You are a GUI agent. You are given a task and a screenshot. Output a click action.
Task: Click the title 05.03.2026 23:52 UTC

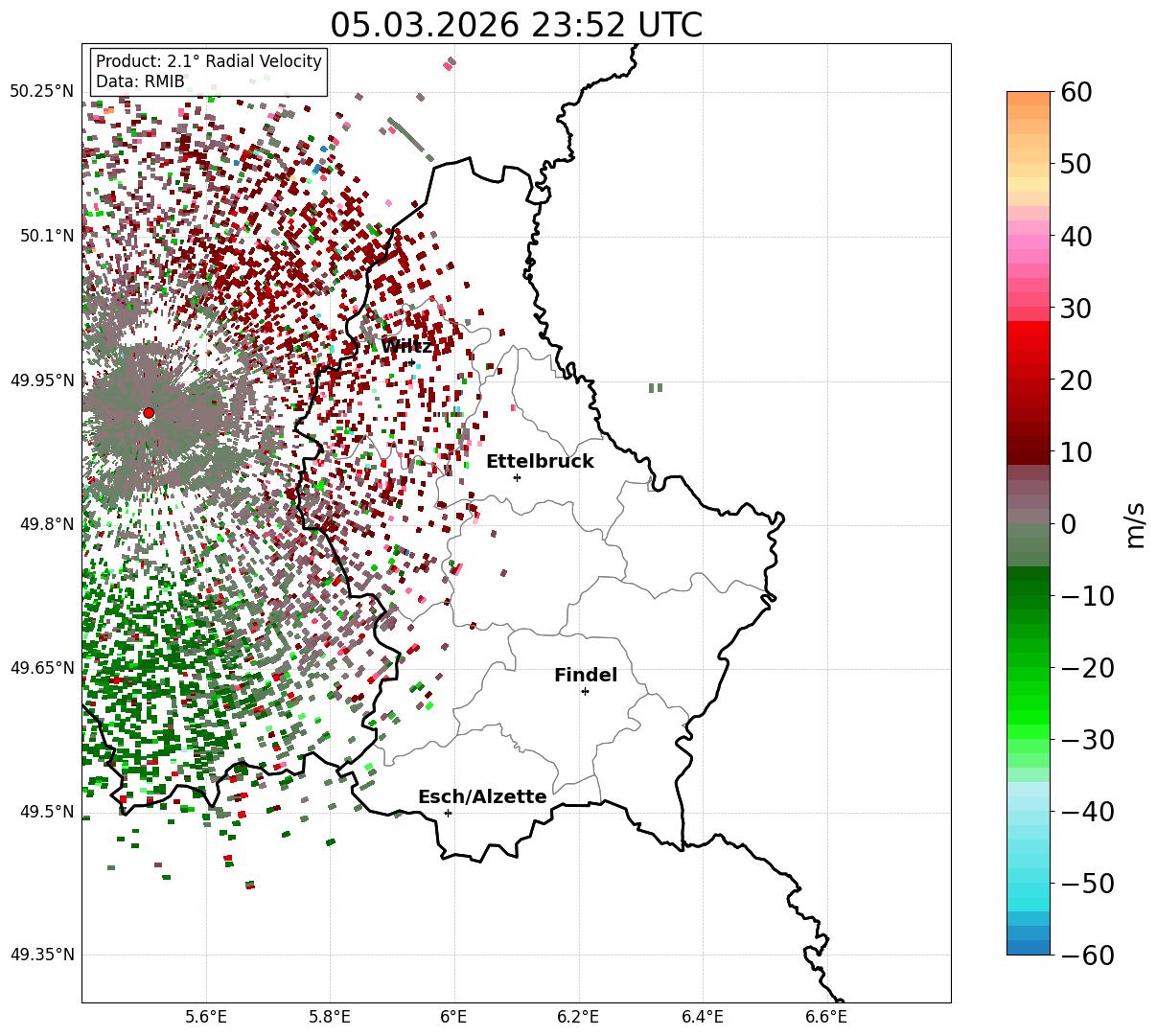tap(516, 24)
